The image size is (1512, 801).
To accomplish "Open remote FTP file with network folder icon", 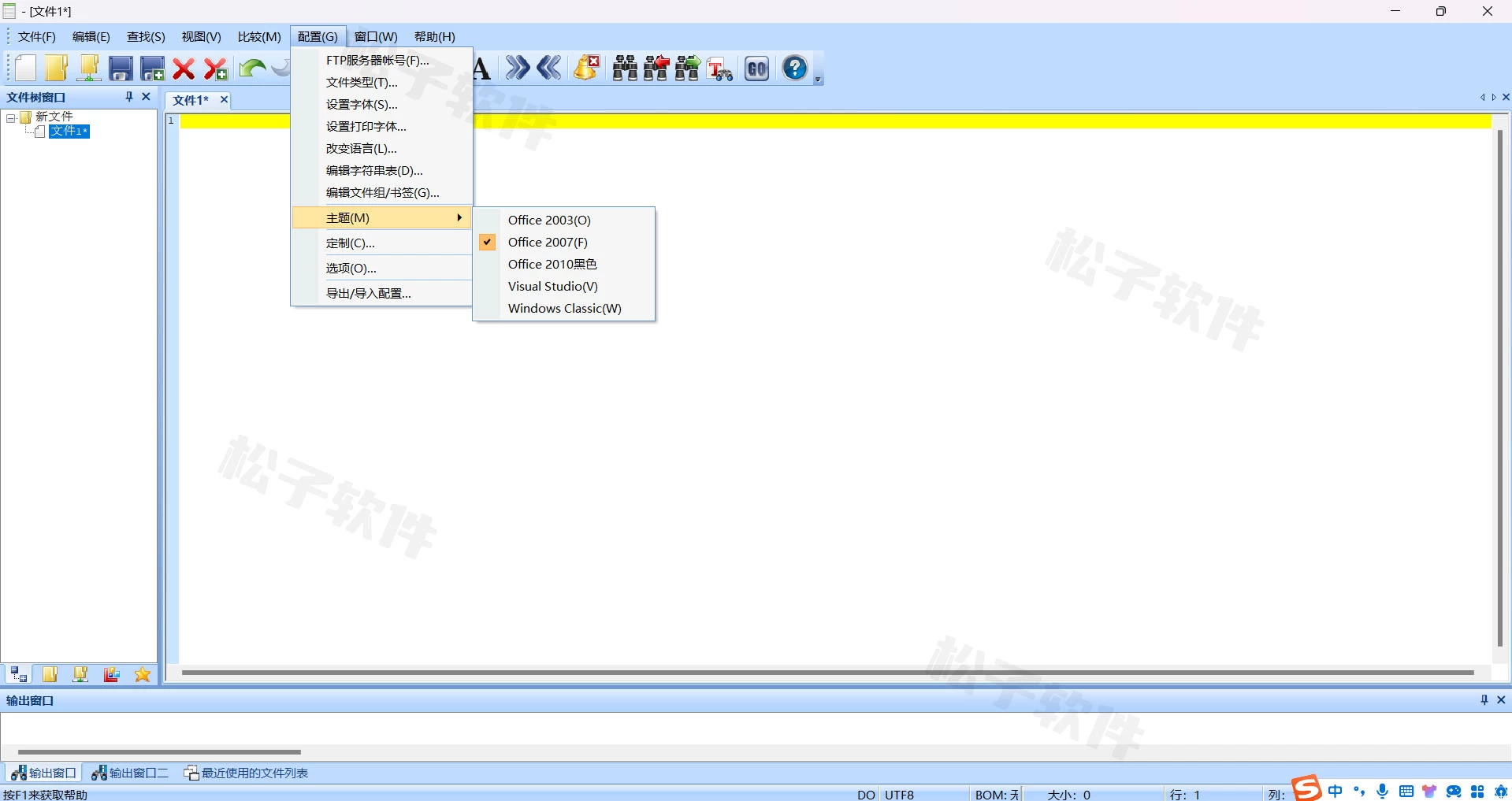I will (89, 69).
